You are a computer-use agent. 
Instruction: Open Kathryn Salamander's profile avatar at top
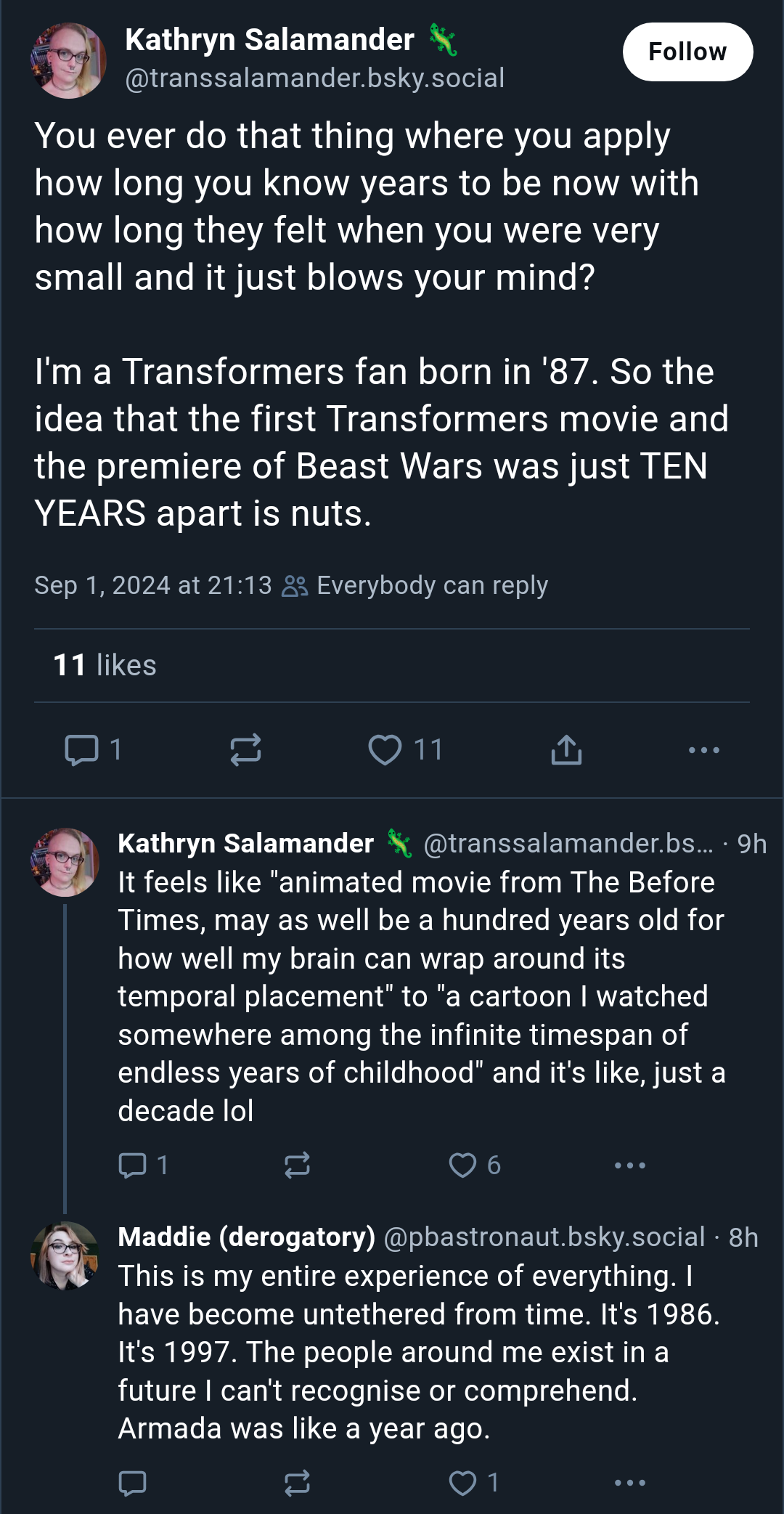(x=68, y=60)
